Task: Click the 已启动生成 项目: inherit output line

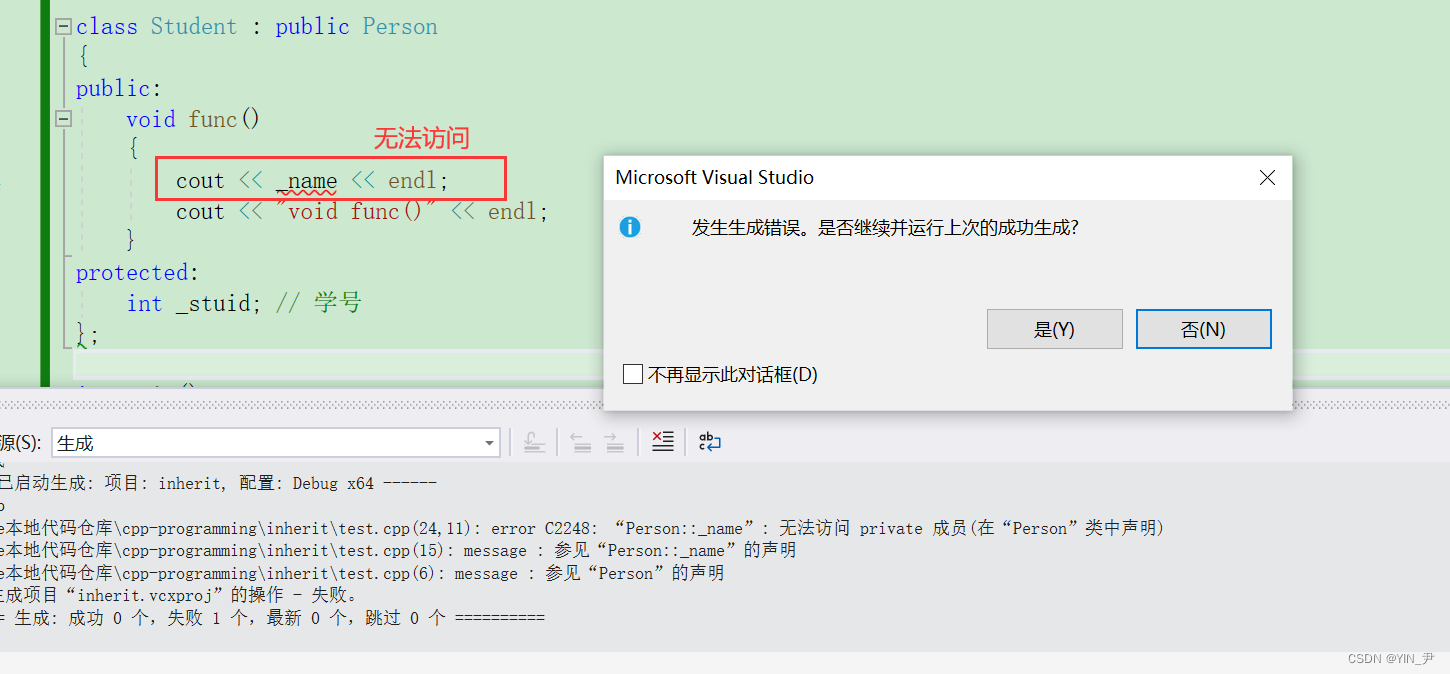Action: coord(218,483)
